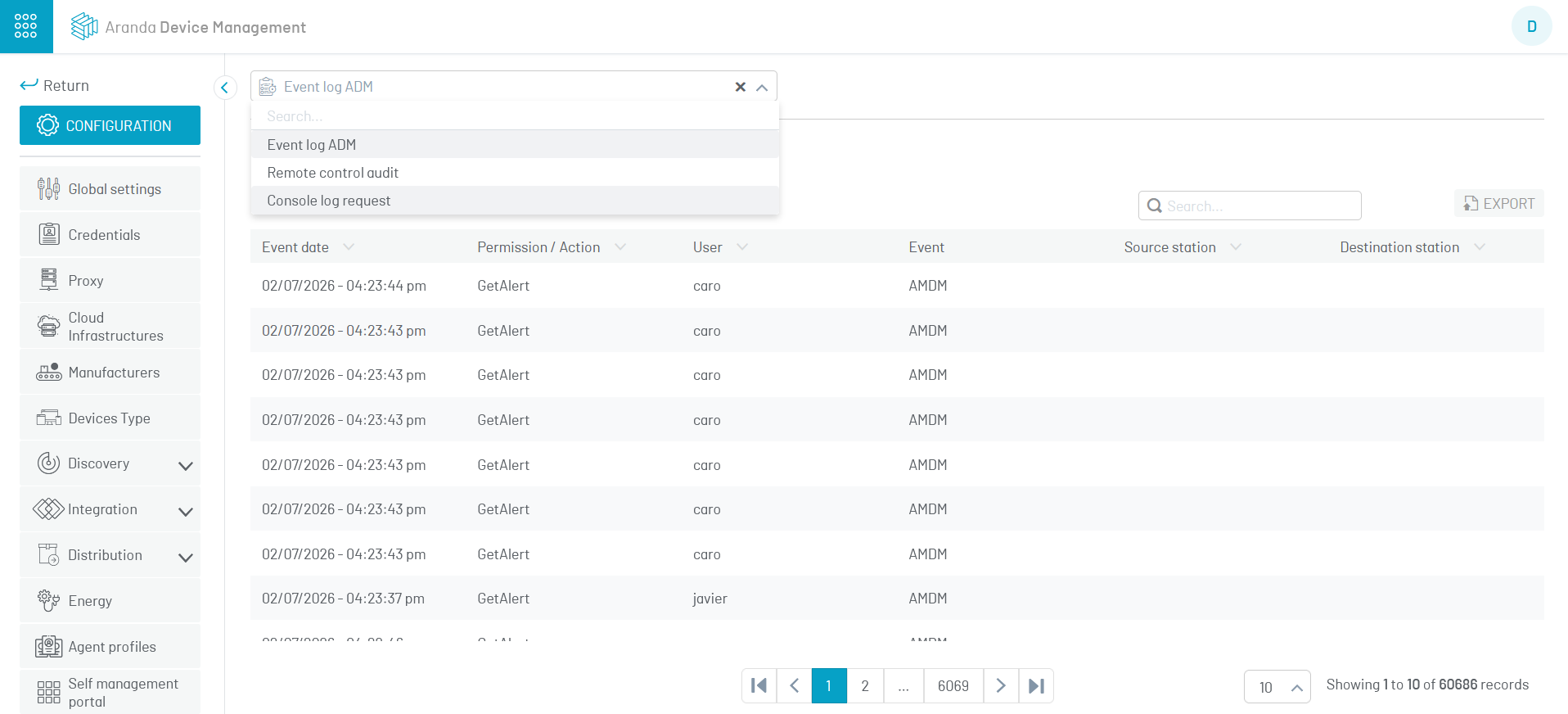Click event date 04:23:37 pm cell

[344, 599]
